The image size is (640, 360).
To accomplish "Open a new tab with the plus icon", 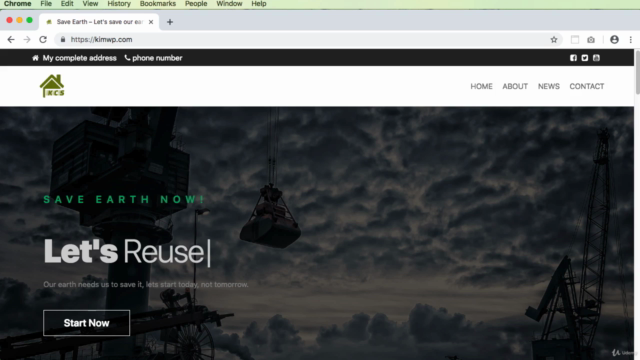I will [170, 22].
